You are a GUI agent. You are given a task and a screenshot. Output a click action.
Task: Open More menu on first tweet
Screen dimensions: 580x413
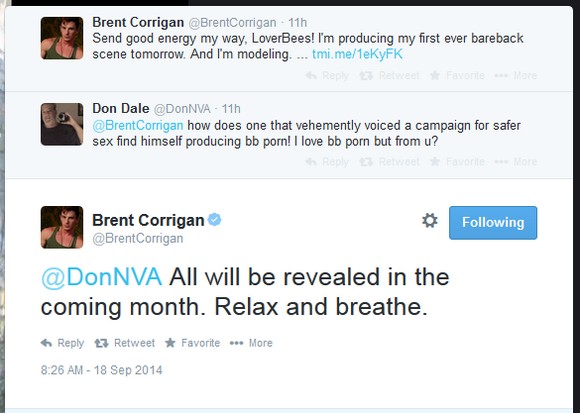(516, 75)
